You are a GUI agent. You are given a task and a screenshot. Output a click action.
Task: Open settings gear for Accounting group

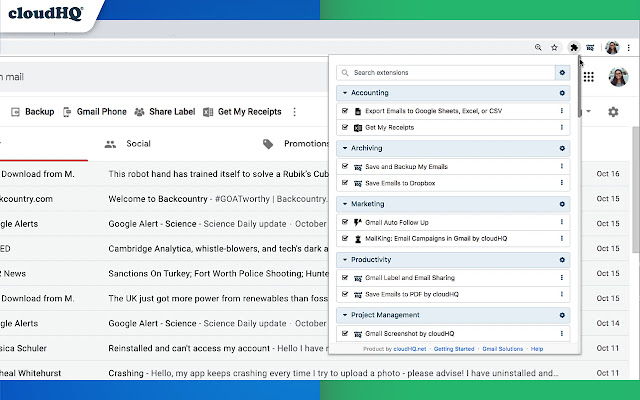(562, 93)
